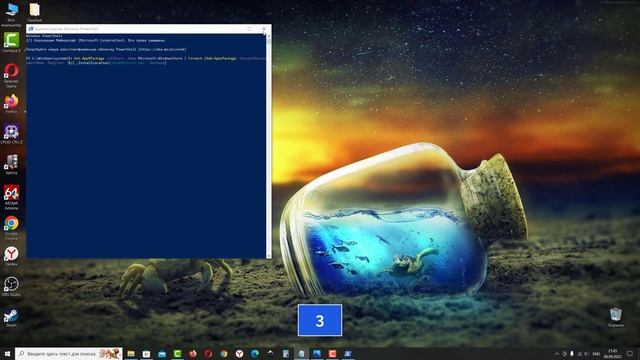The image size is (640, 360).
Task: Open Chrome from the taskbar
Action: point(224,353)
